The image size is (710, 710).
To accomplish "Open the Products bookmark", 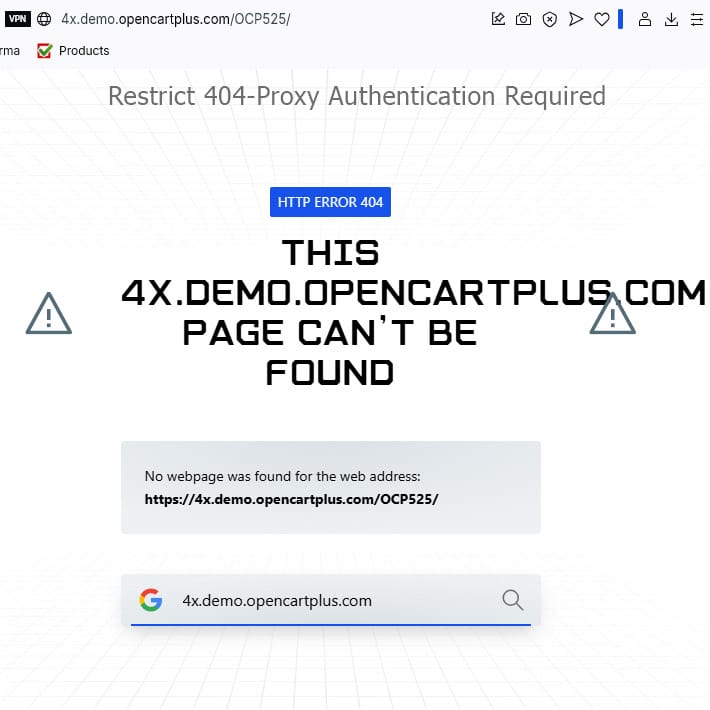I will (73, 51).
